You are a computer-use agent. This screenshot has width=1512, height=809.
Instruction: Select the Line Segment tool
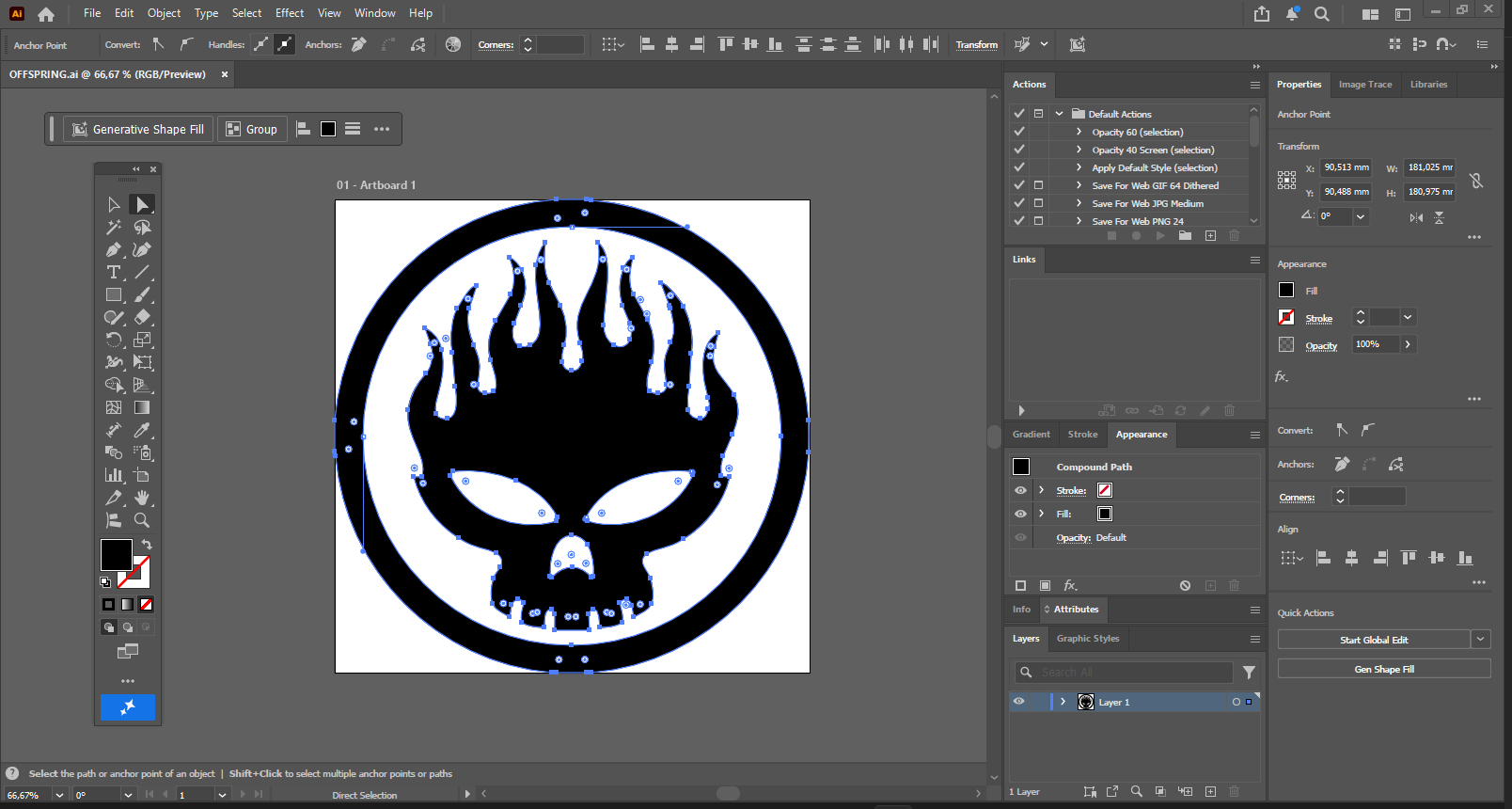[142, 272]
